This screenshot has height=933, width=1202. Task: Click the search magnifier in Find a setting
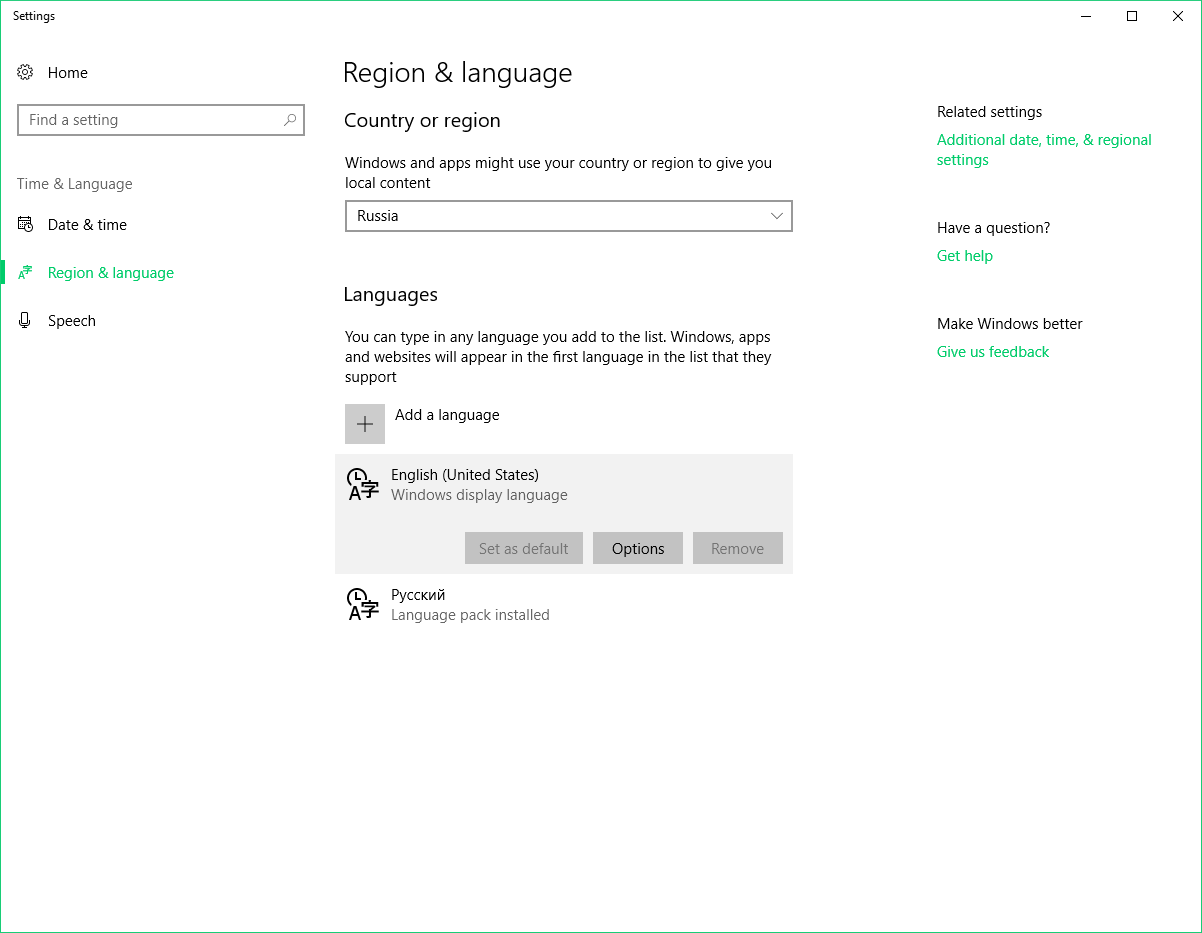coord(290,120)
